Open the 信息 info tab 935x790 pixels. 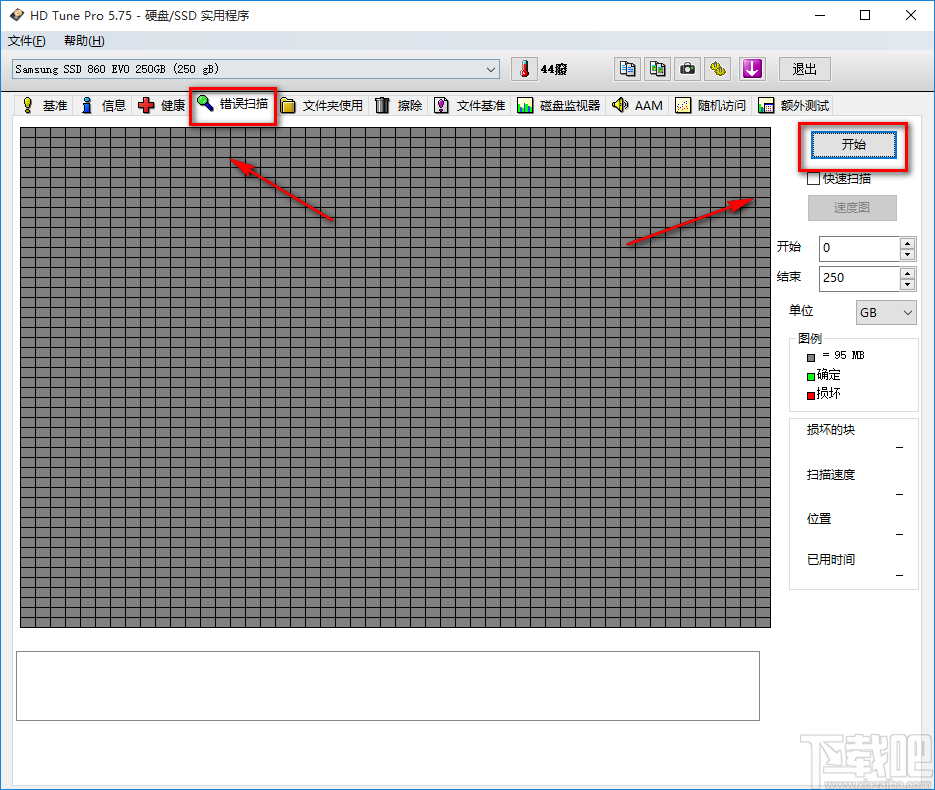(104, 106)
